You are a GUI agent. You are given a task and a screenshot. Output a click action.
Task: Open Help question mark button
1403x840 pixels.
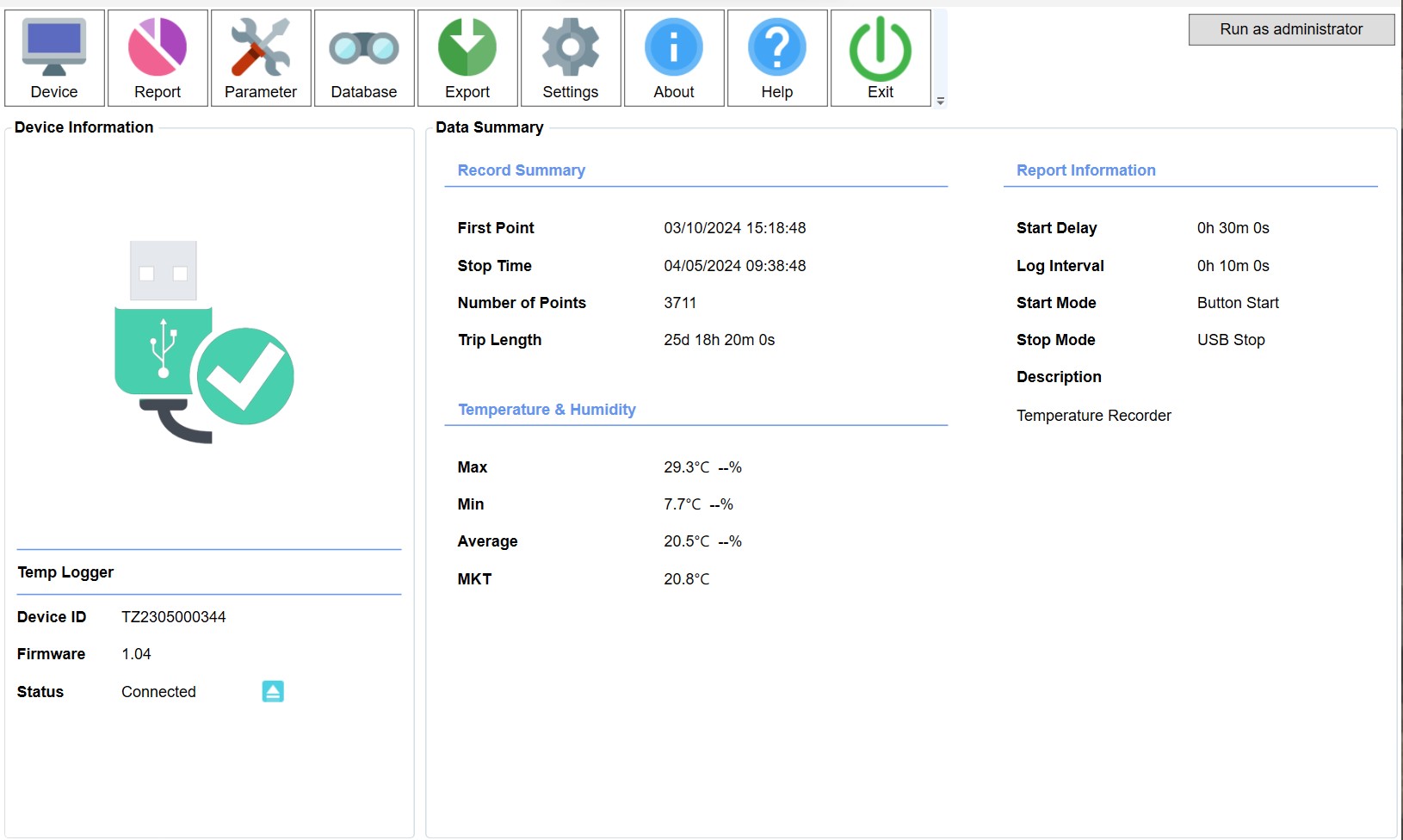pyautogui.click(x=777, y=58)
